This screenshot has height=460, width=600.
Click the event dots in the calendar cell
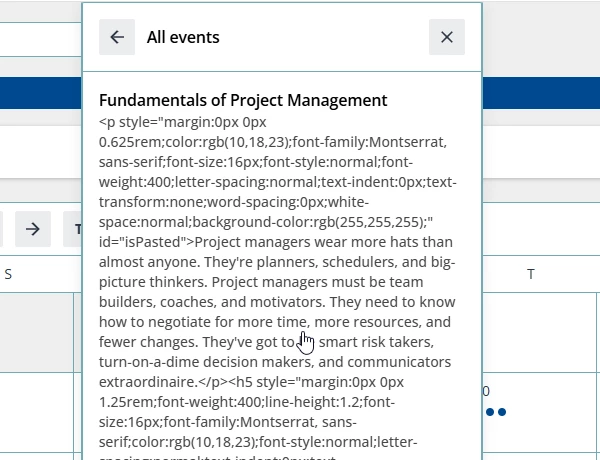[496, 412]
